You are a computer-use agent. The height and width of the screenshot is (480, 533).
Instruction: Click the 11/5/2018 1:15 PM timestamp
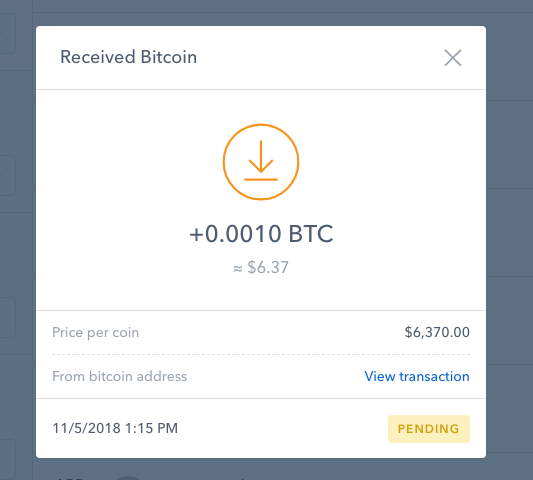tap(115, 428)
